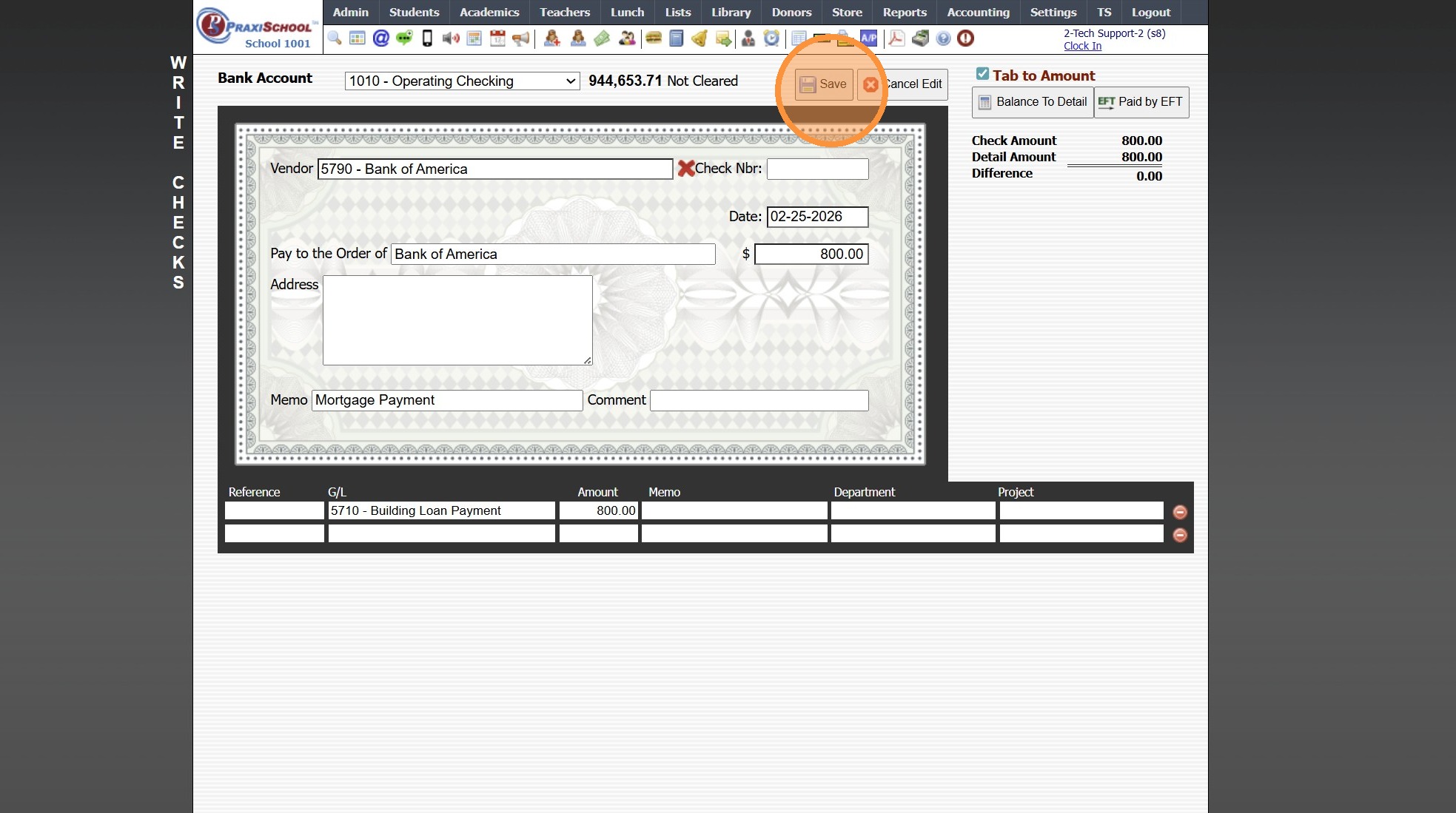This screenshot has height=813, width=1456.
Task: Click the hamburger lunch icon
Action: coord(653,38)
